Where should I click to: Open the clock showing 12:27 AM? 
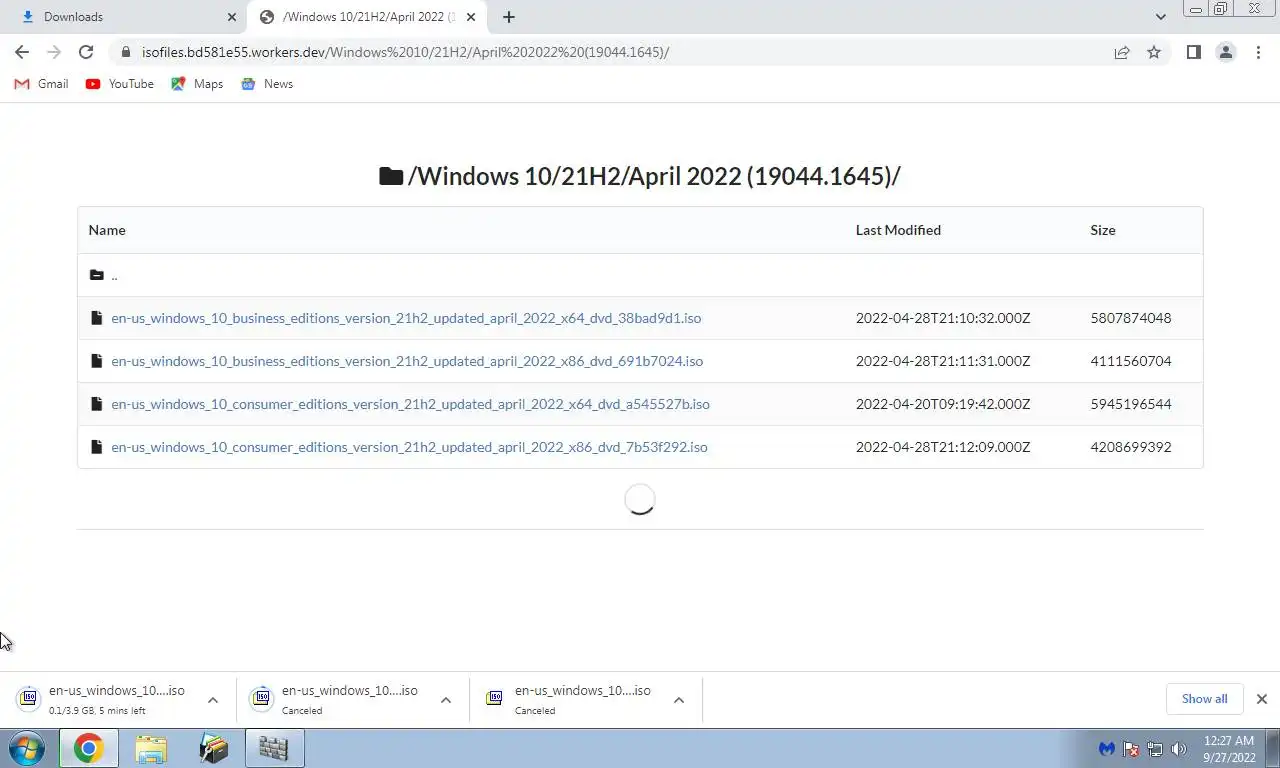coord(1229,748)
